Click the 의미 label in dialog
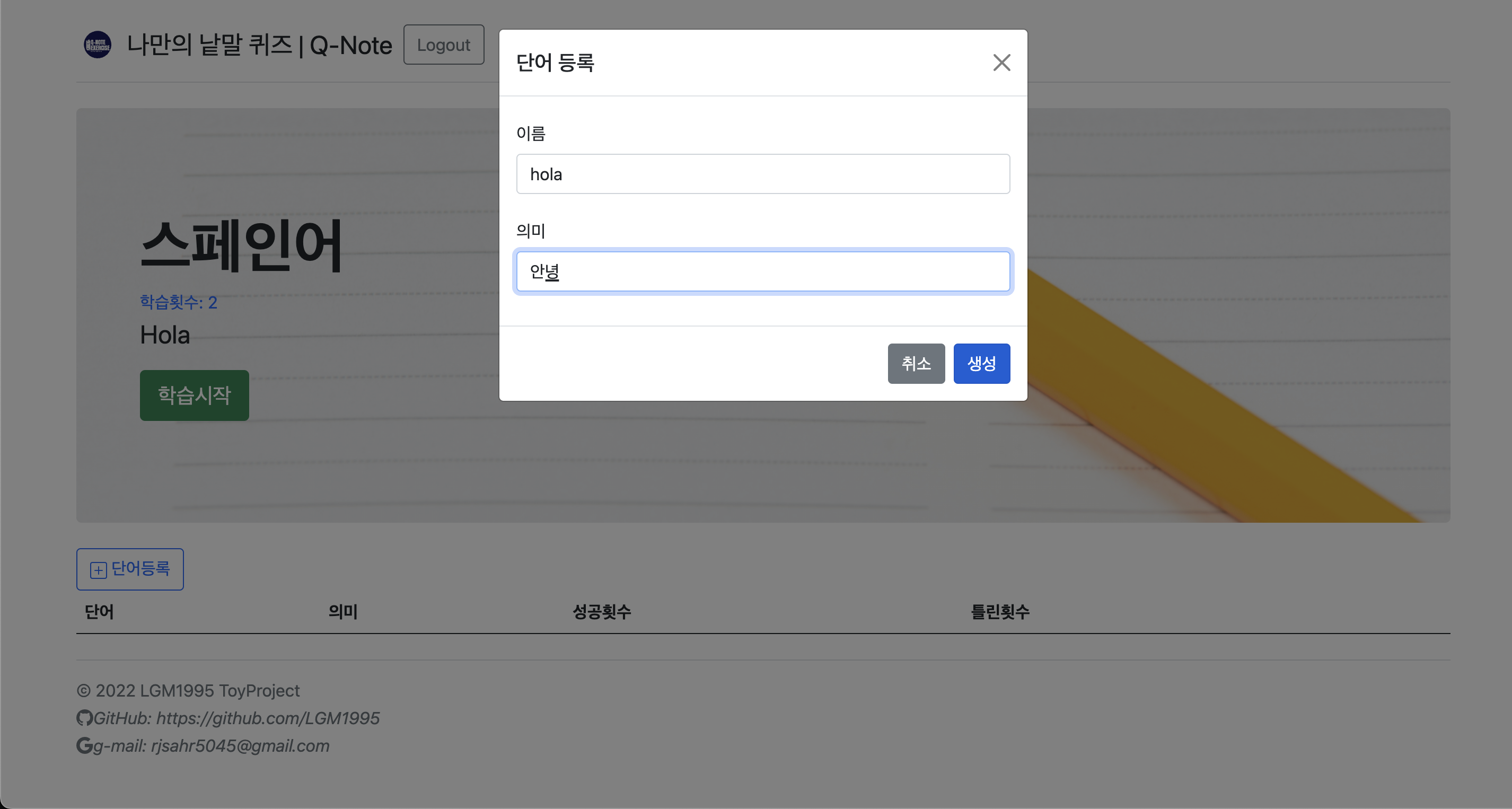This screenshot has width=1512, height=809. tap(531, 231)
